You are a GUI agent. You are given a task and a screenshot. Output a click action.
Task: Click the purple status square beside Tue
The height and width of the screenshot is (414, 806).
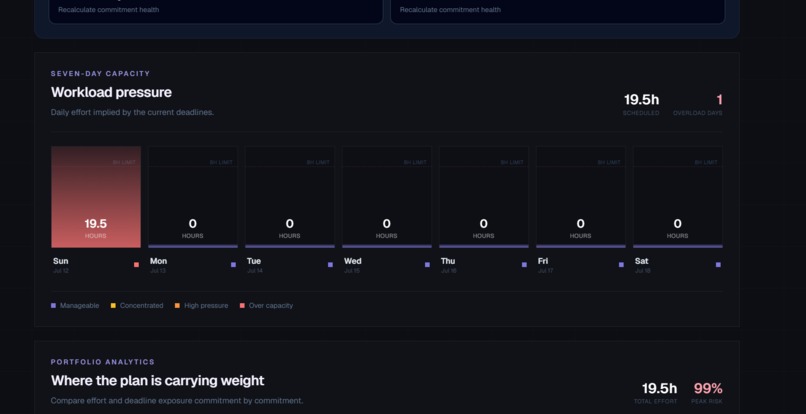(x=331, y=265)
